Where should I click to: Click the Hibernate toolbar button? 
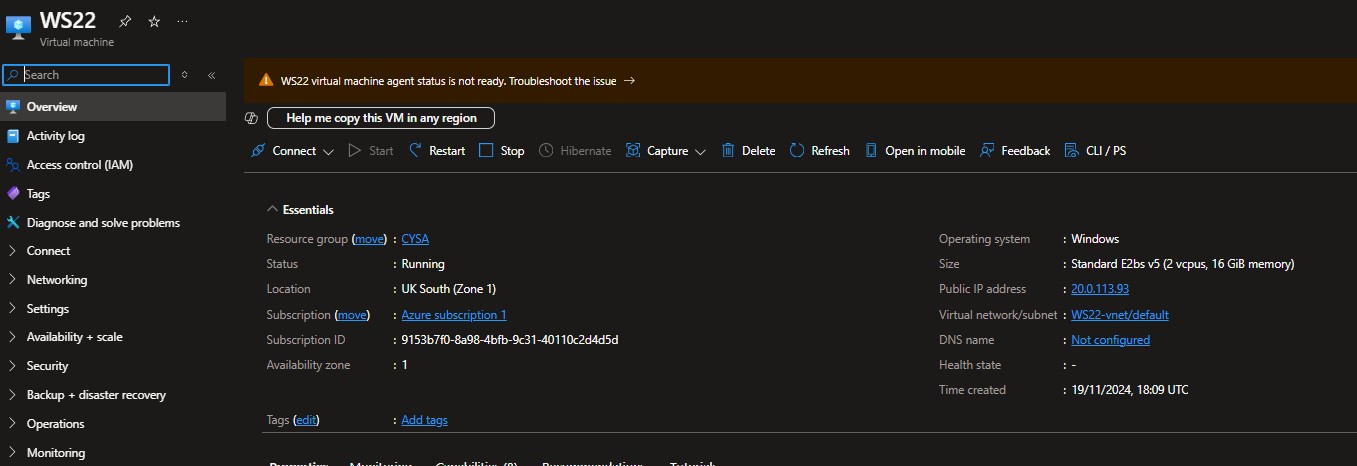pyautogui.click(x=575, y=151)
